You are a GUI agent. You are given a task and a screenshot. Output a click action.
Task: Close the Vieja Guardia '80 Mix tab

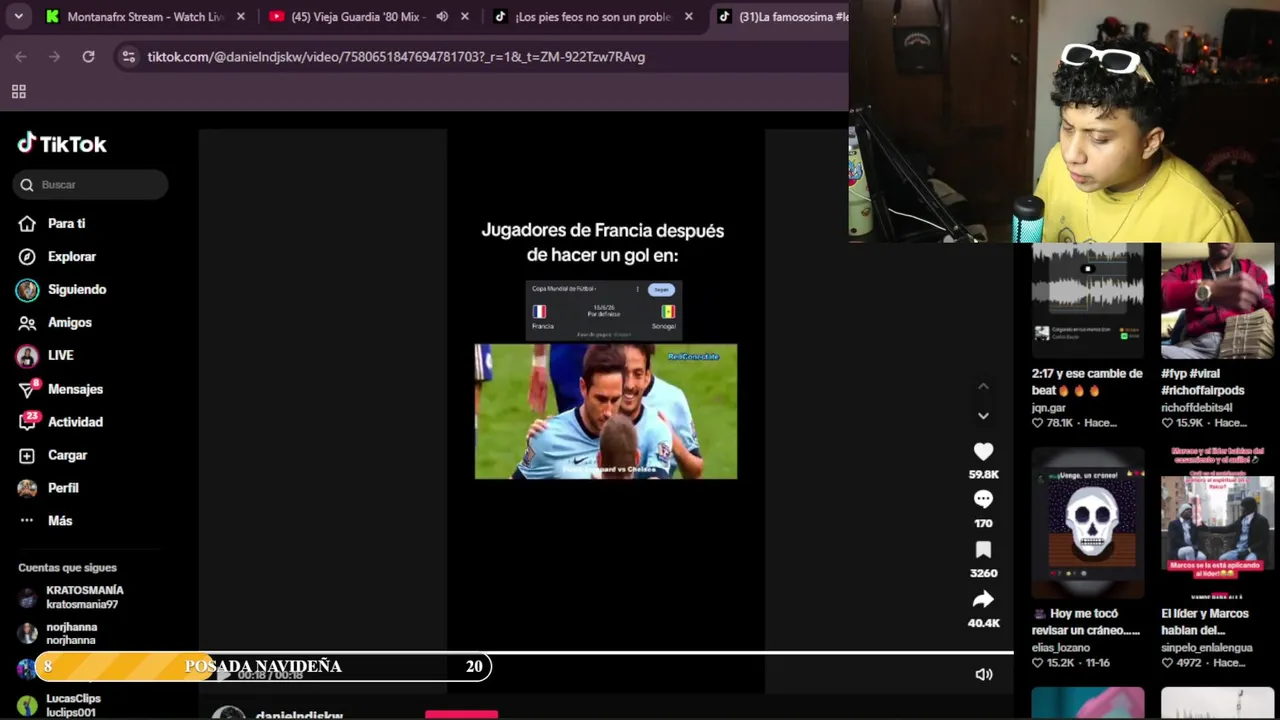click(465, 16)
